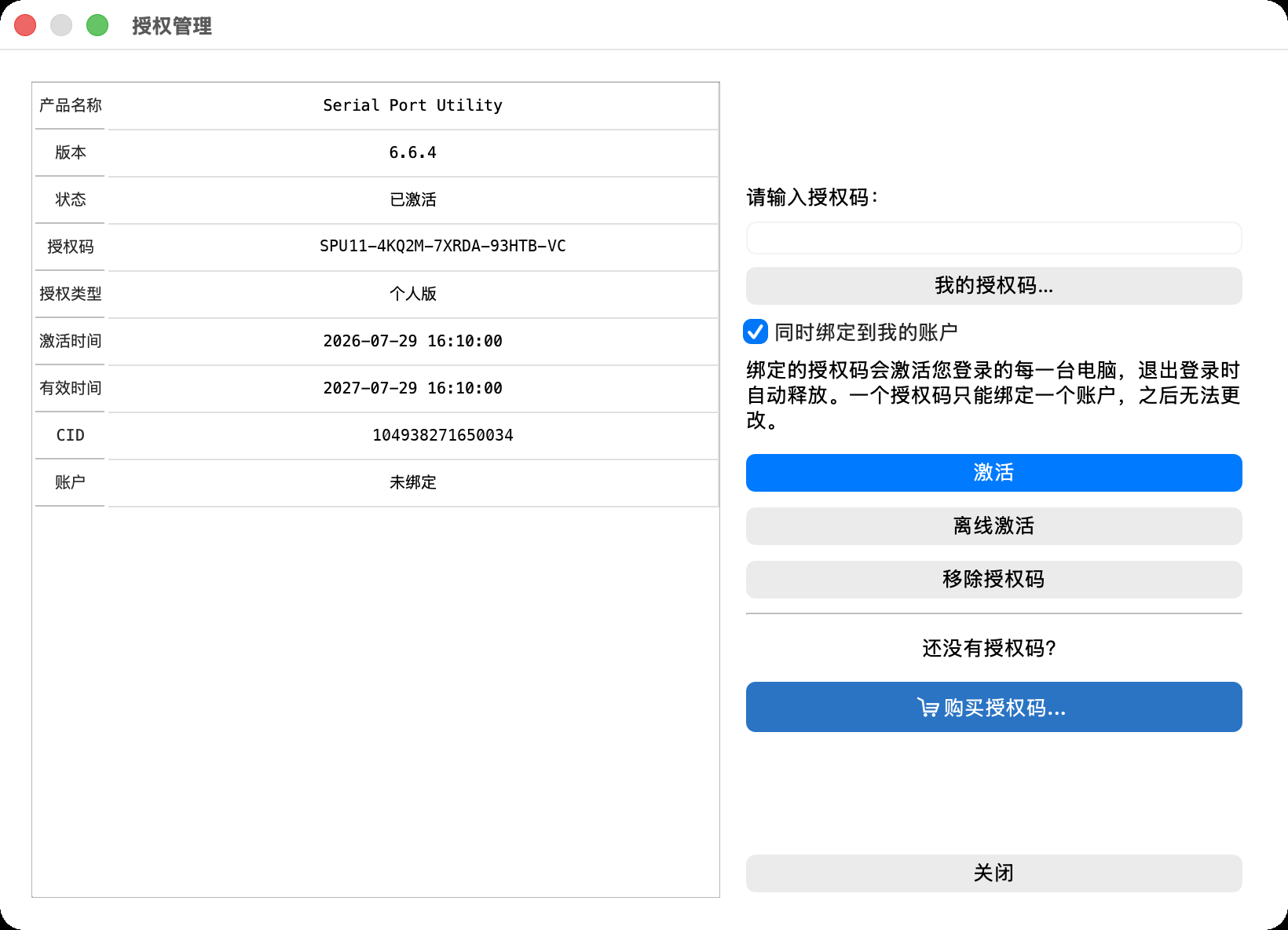The image size is (1288, 930).
Task: Click the 请输入授权码 label
Action: [x=812, y=197]
